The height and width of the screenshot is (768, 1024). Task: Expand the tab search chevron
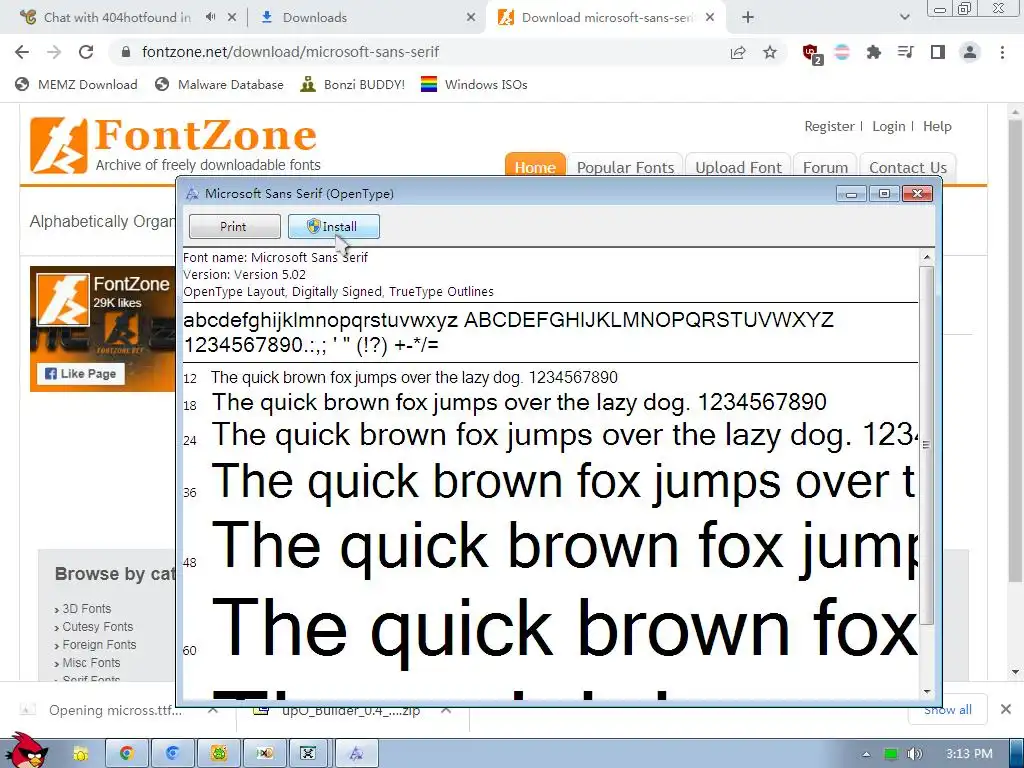(x=904, y=18)
